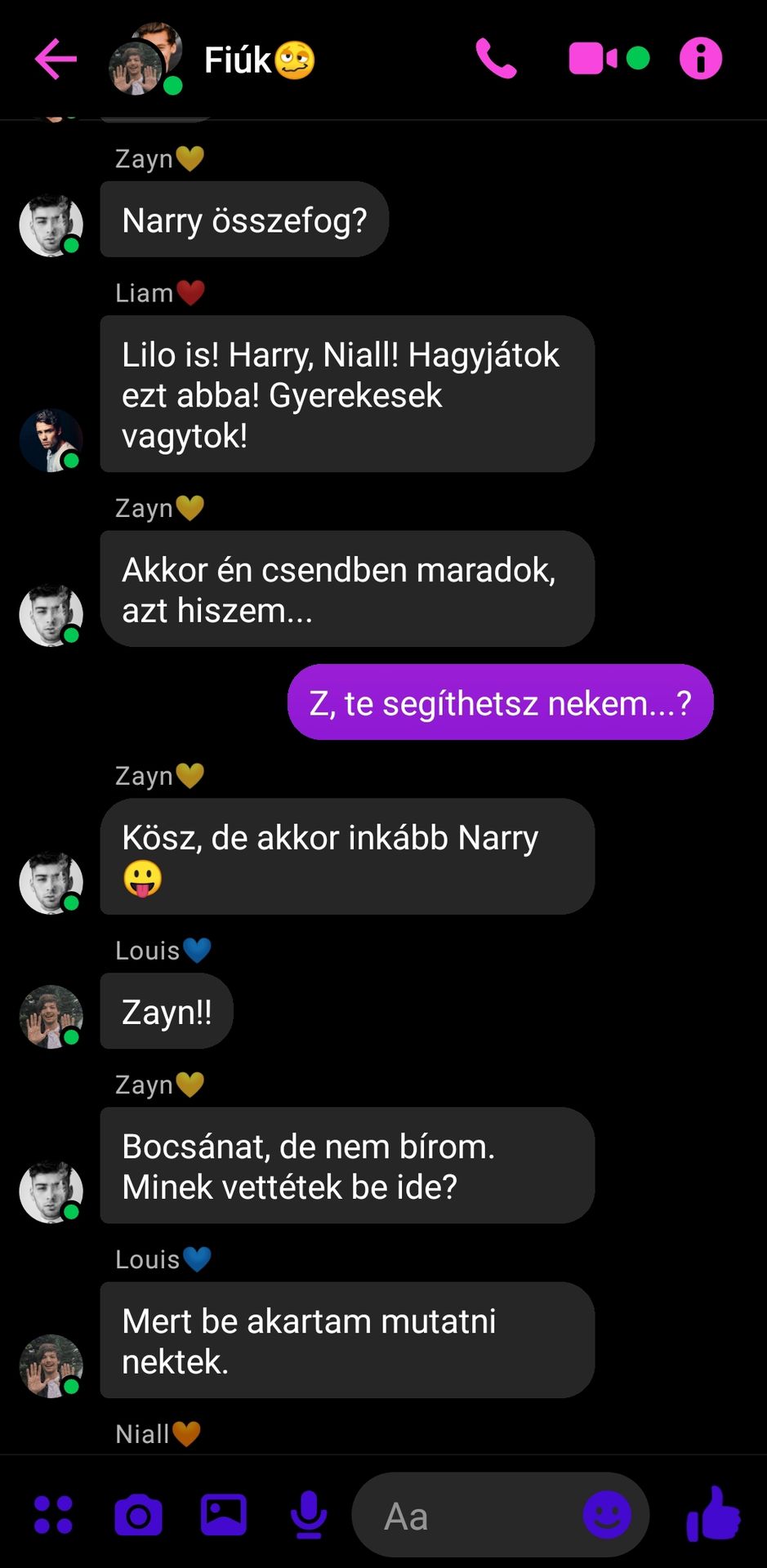Select the purple 'Z, te segíthetsz nekem...?' message
The height and width of the screenshot is (1568, 767).
point(500,702)
